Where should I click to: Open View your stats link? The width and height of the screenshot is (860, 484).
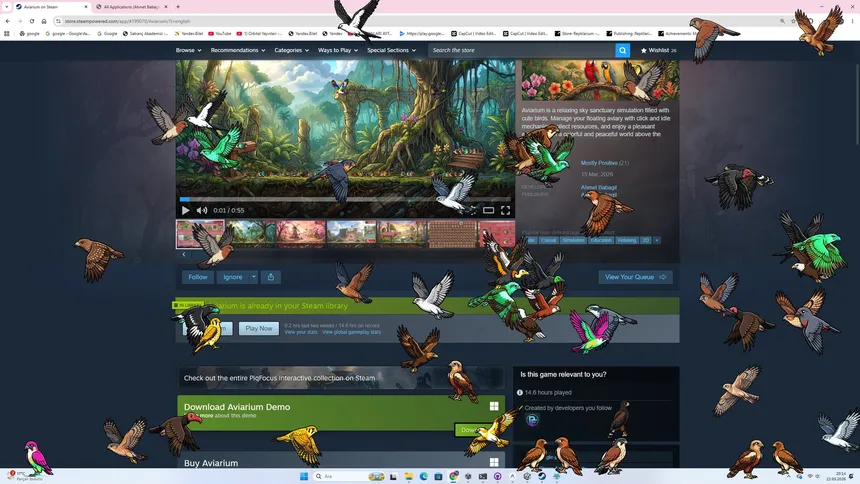[301, 332]
